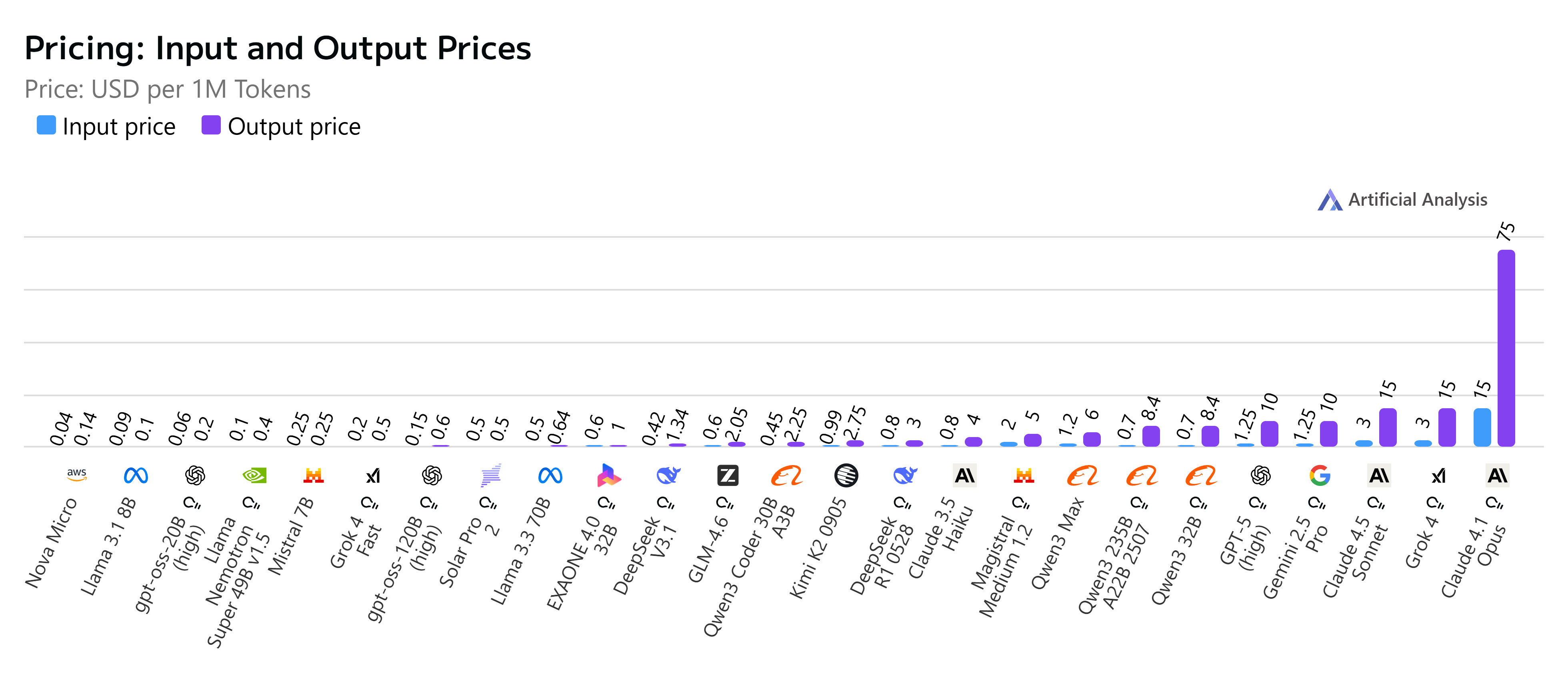Viewport: 1568px width, 682px height.
Task: Click the Anthropic logo for Claude 4.1 Opus
Action: tap(1497, 475)
